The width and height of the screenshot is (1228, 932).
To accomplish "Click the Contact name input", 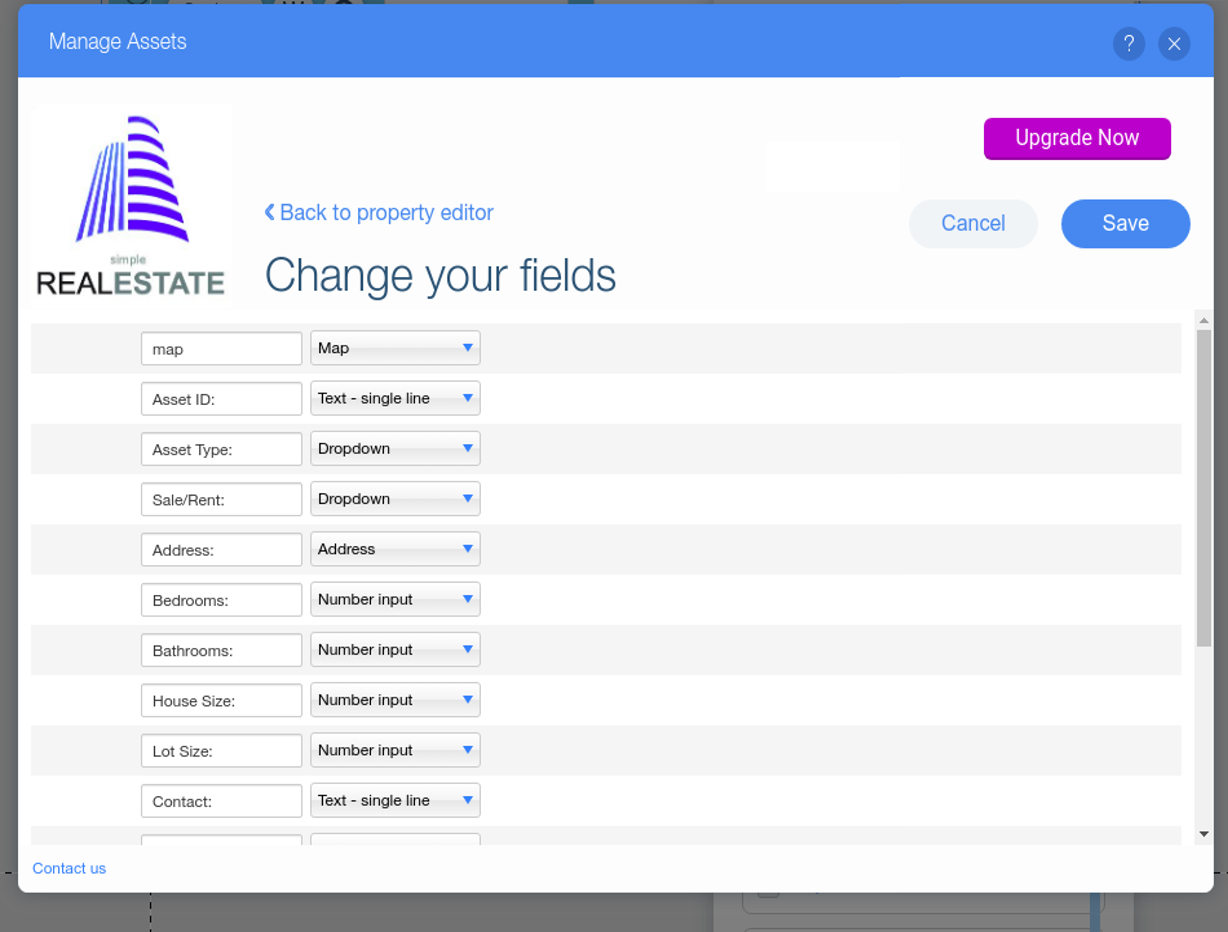I will click(221, 801).
